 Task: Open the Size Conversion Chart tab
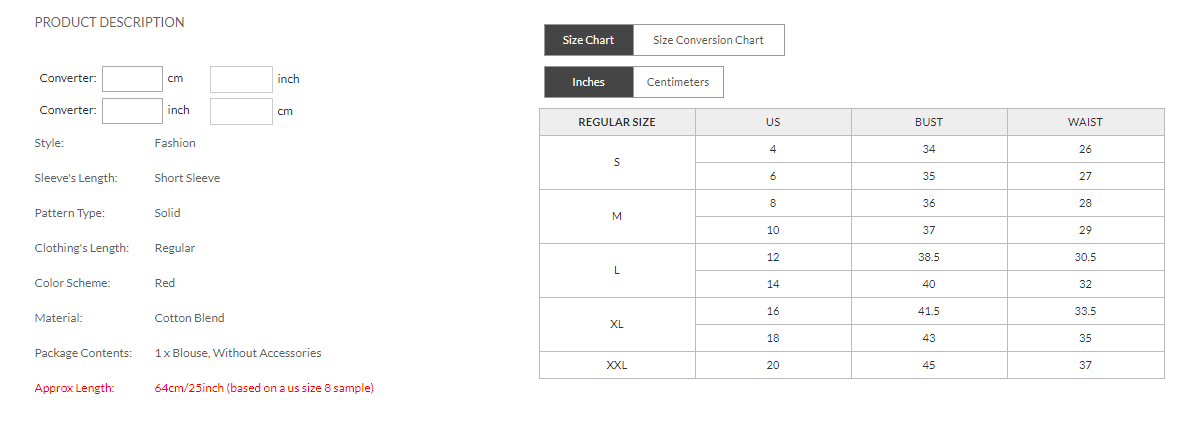(x=708, y=40)
